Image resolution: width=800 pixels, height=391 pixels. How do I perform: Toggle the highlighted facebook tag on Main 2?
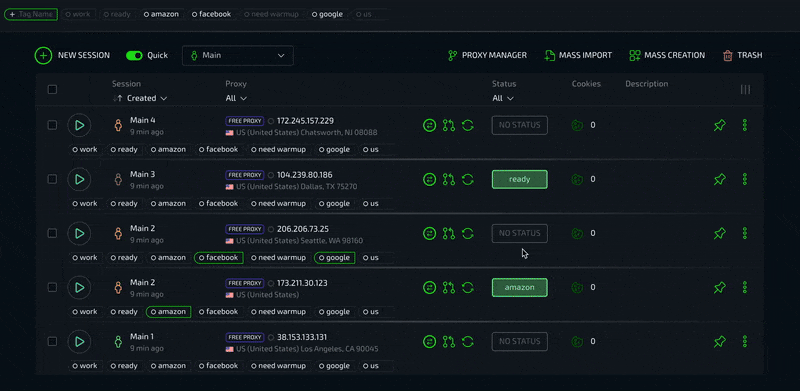pos(218,258)
